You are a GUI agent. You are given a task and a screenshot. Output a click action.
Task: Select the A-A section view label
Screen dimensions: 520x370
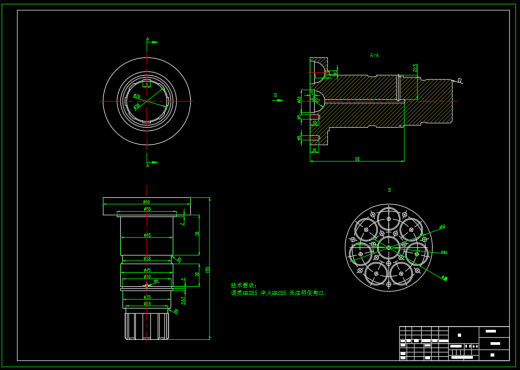point(374,55)
